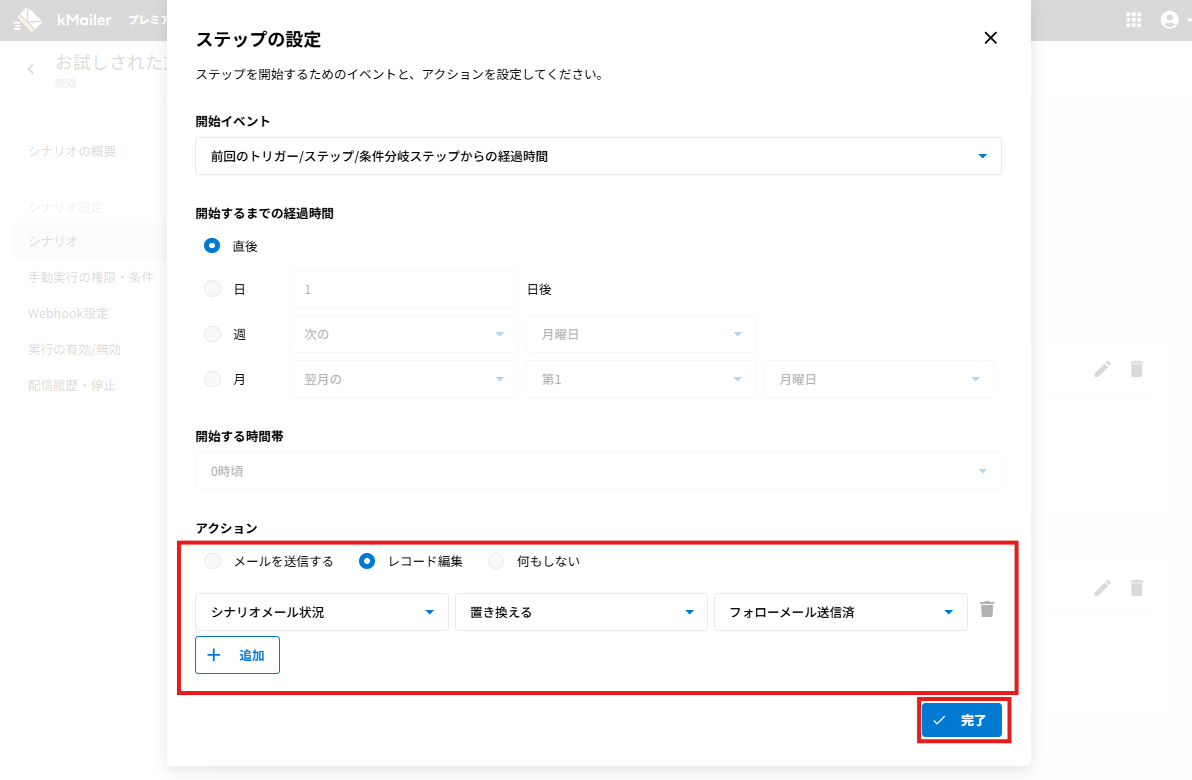Click the lower trash delete icon
Screen dimensions: 1192x780
tap(1136, 588)
